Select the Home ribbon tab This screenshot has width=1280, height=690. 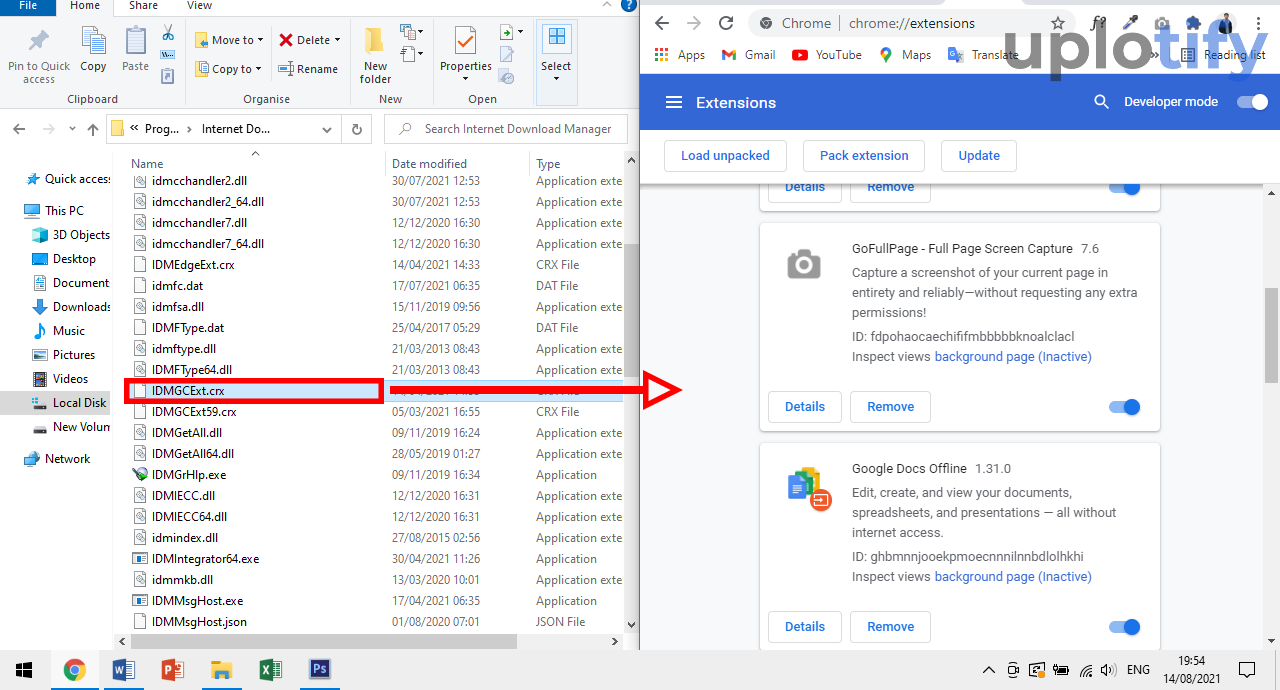[85, 6]
